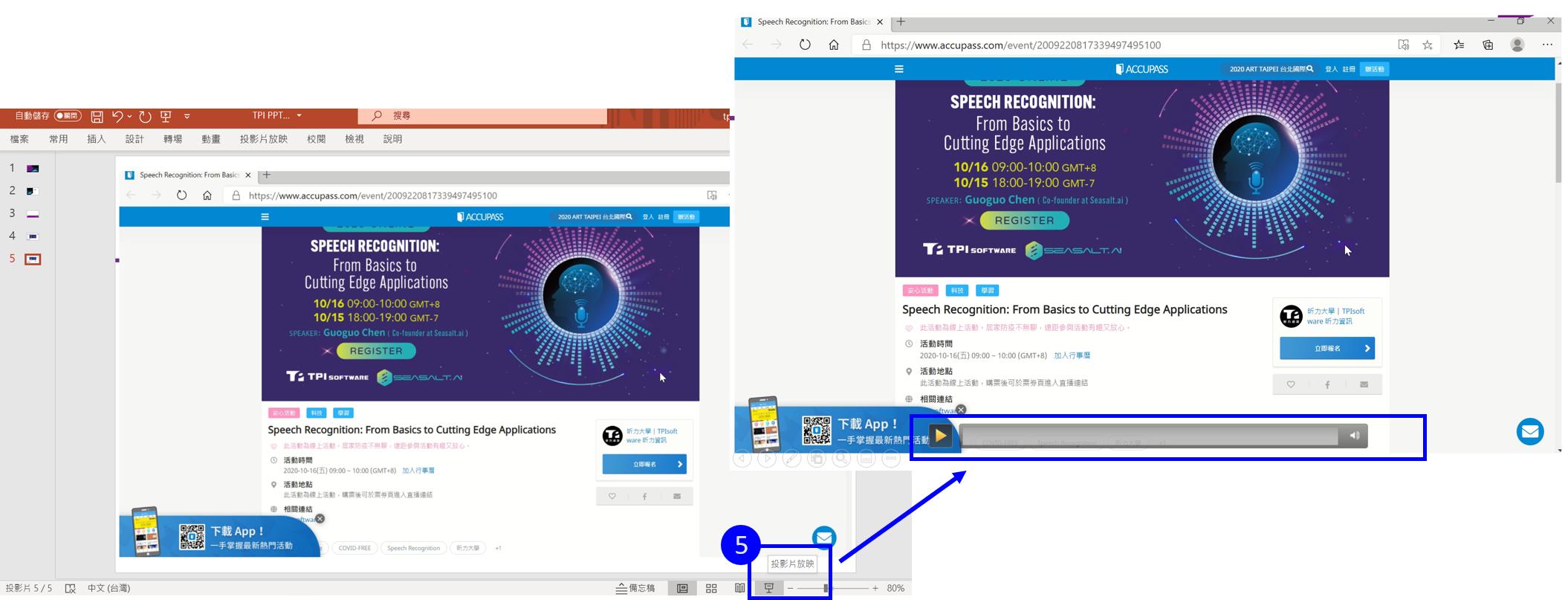This screenshot has width=1568, height=600.
Task: Click the profile avatar icon in right browser
Action: (x=1517, y=45)
